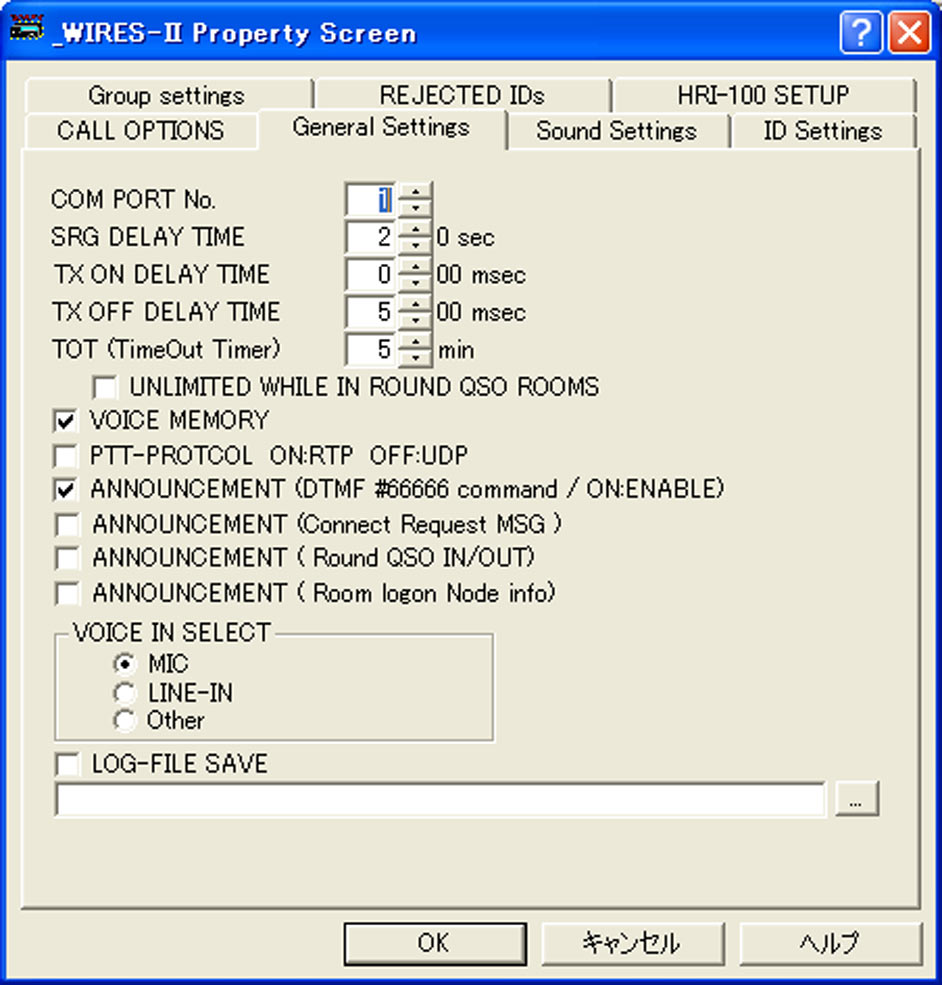Increase the TOT TimeOut Timer value
The width and height of the screenshot is (942, 985).
pyautogui.click(x=415, y=341)
